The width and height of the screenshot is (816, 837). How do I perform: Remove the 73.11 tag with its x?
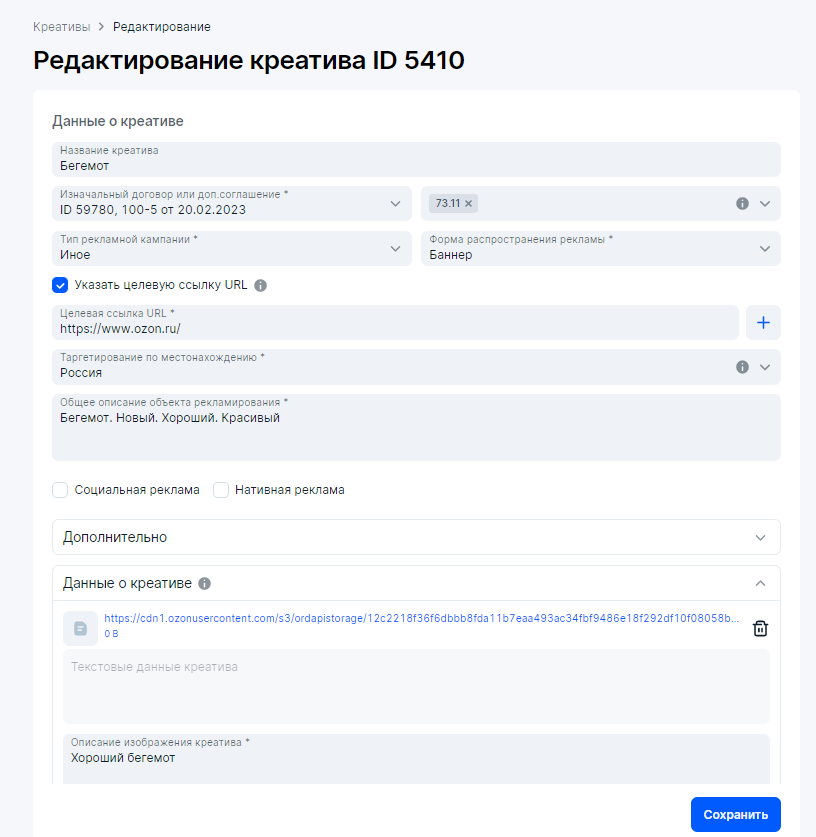coord(469,203)
